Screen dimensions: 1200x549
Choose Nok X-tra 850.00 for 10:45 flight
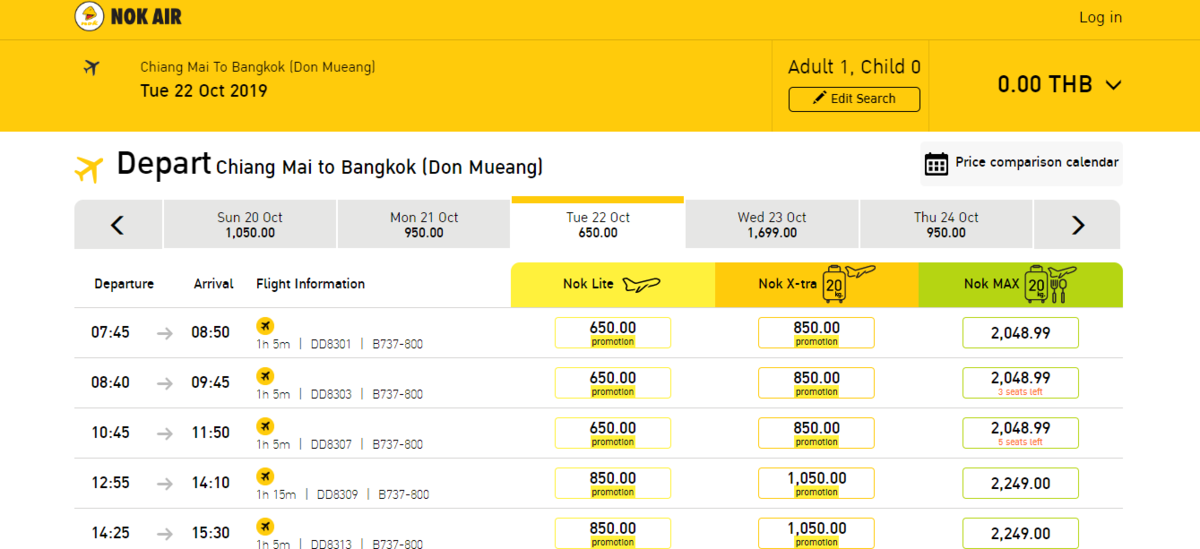(817, 433)
